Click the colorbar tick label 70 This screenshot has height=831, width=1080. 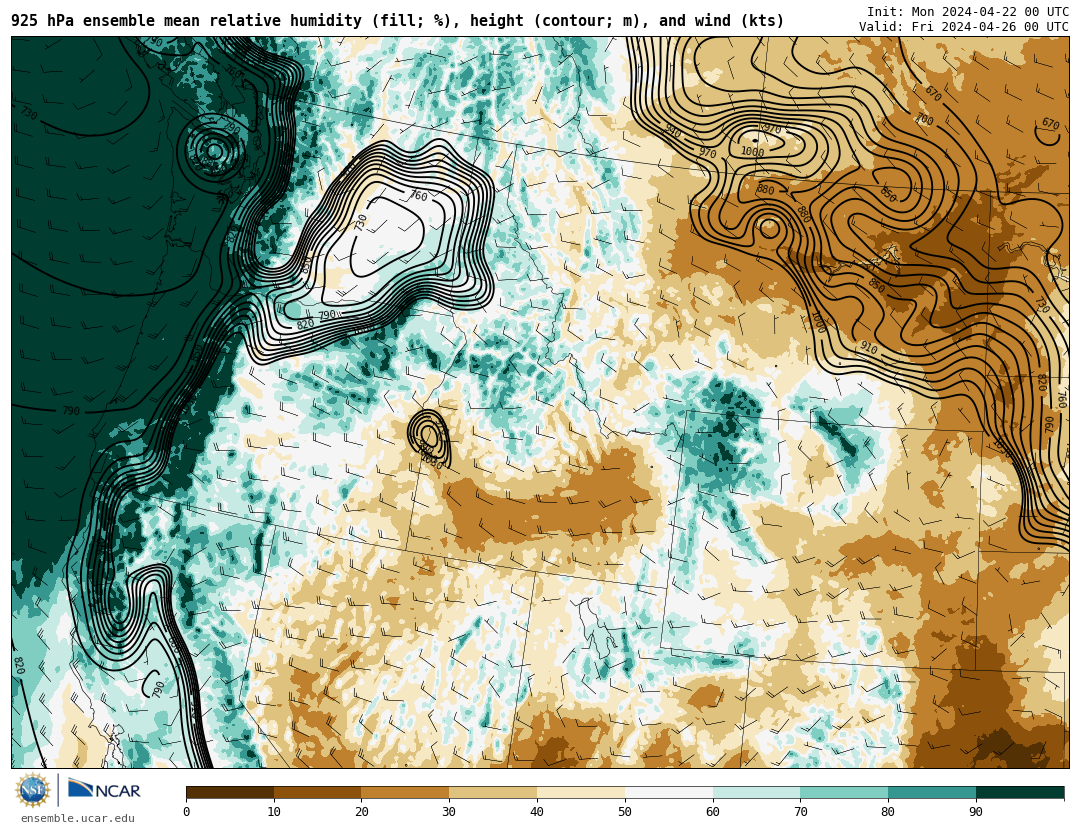[800, 812]
